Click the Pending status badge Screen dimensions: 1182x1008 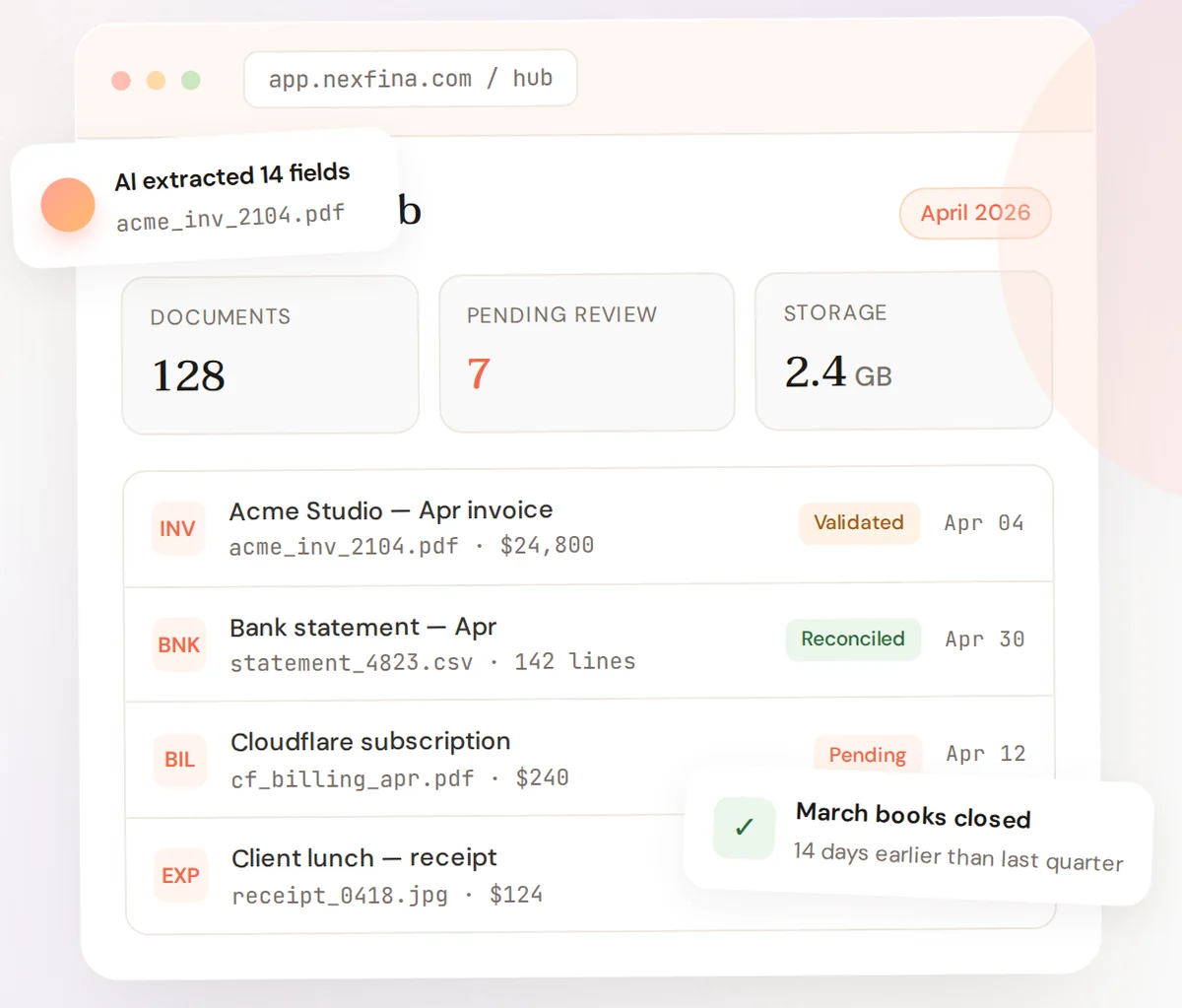click(868, 754)
